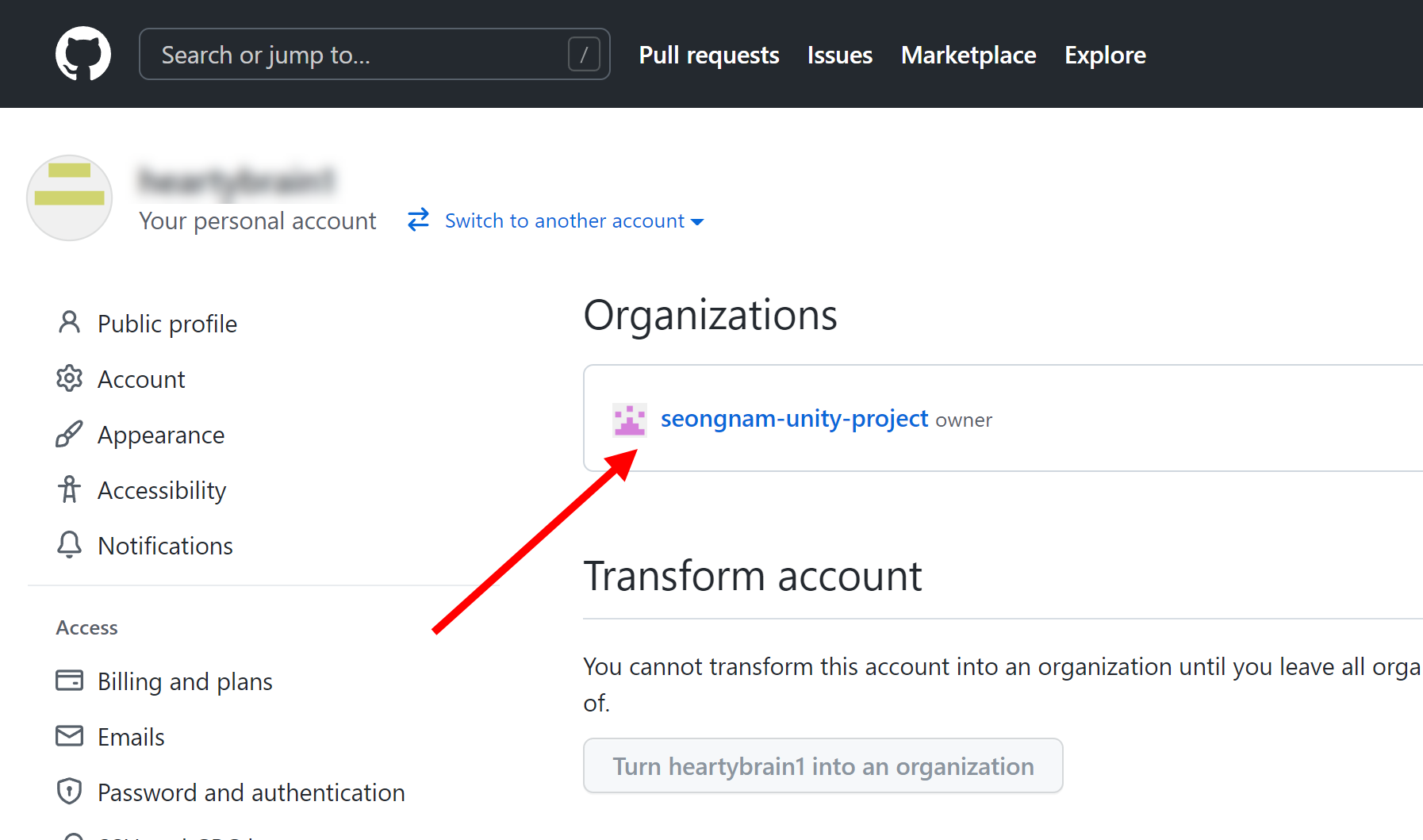Open Explore in header
The image size is (1423, 840).
1105,55
